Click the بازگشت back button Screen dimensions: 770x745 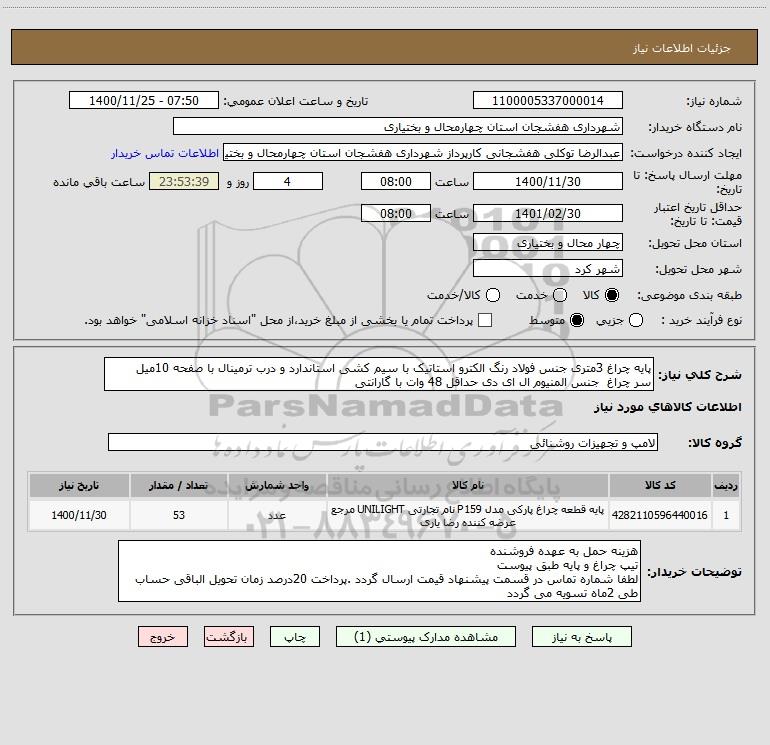(x=229, y=636)
